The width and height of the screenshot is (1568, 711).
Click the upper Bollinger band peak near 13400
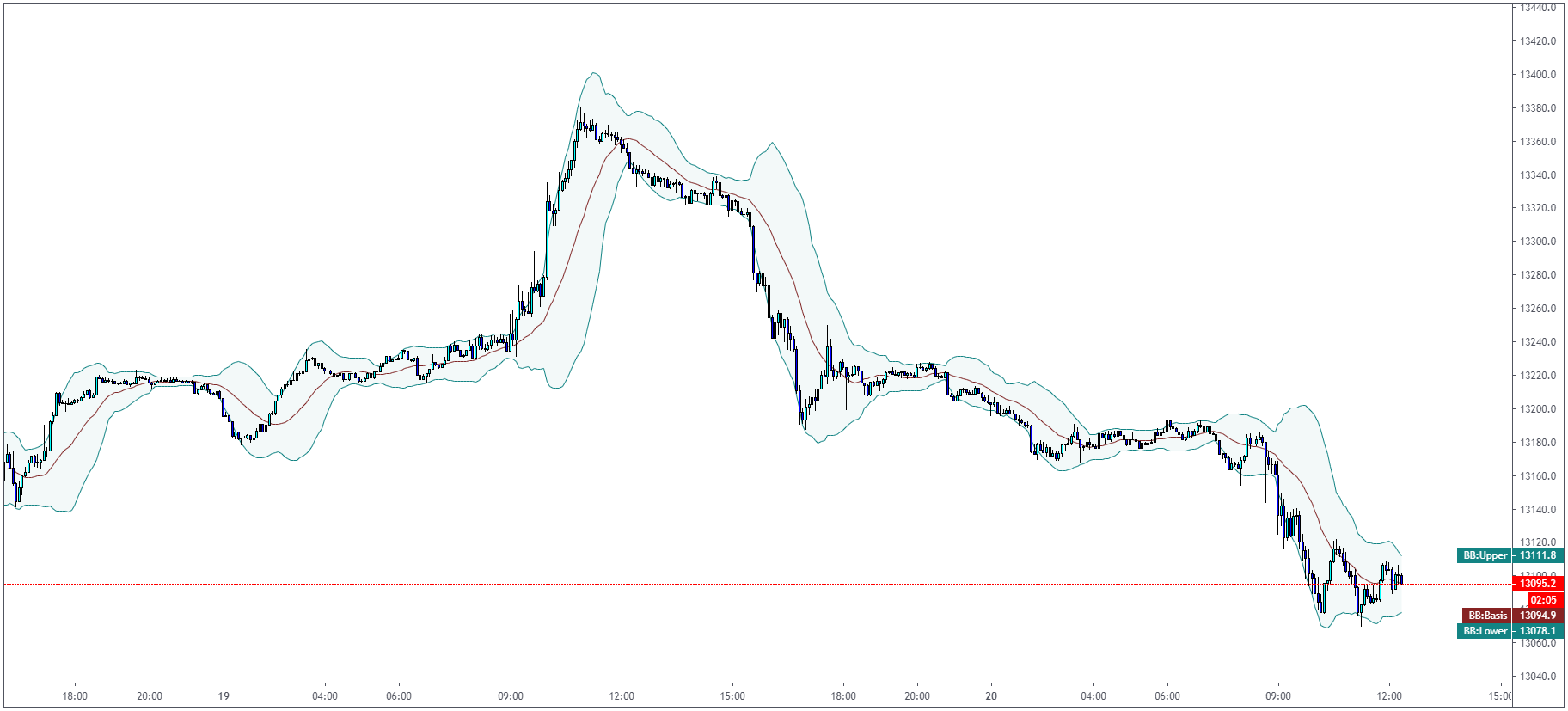click(x=592, y=74)
